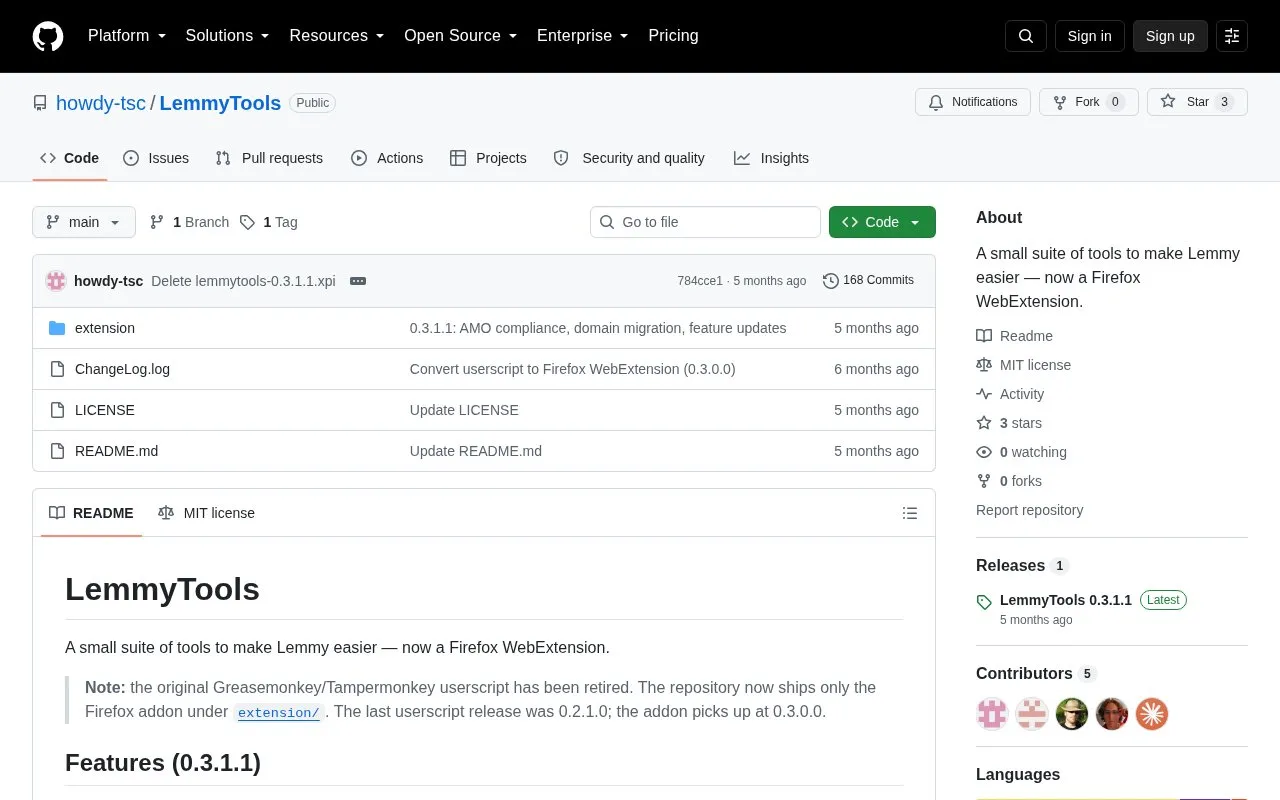1280x800 pixels.
Task: Open the Projects tab
Action: click(x=488, y=158)
